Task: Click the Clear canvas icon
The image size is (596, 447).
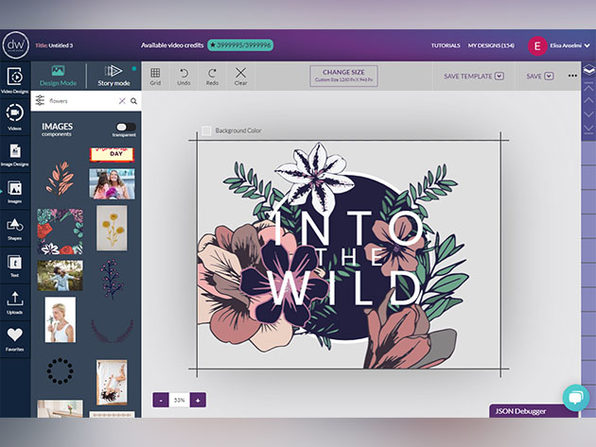Action: pyautogui.click(x=241, y=76)
